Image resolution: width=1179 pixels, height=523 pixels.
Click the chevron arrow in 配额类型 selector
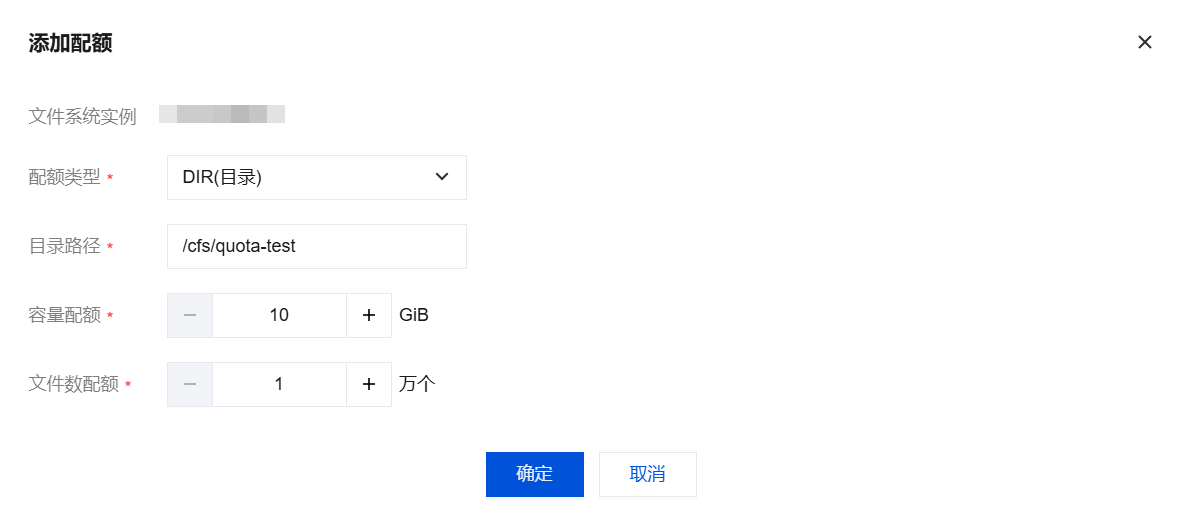tap(442, 177)
